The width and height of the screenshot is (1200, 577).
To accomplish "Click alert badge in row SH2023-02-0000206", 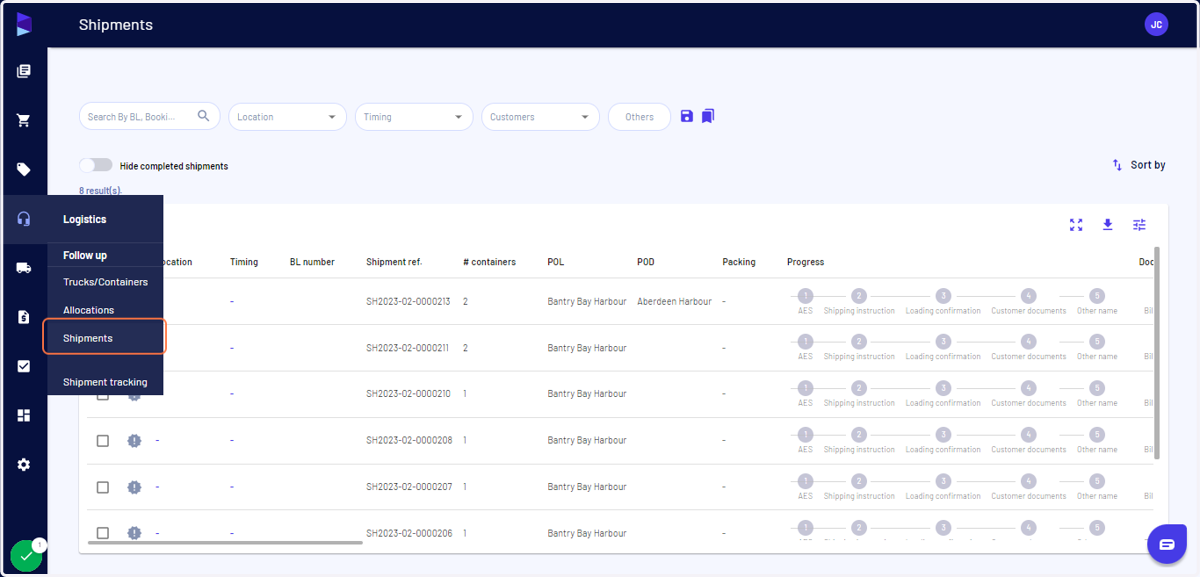I will pos(134,533).
